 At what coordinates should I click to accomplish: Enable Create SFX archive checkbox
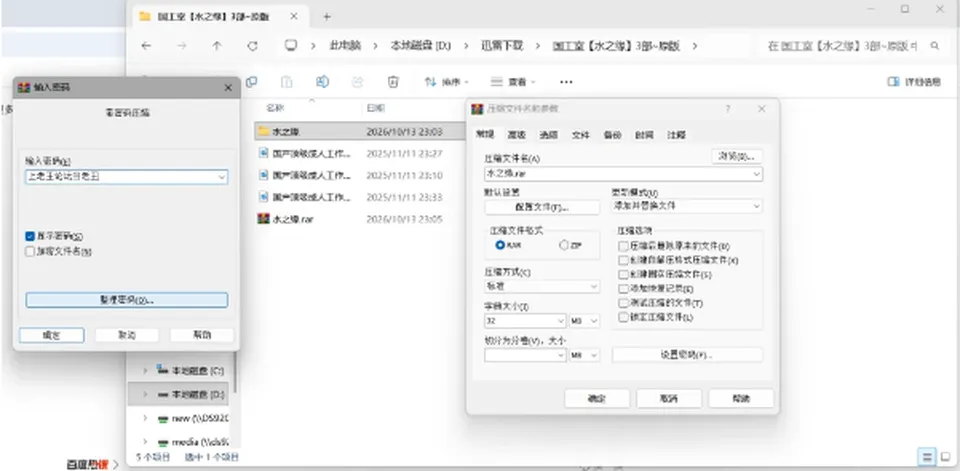tap(623, 260)
